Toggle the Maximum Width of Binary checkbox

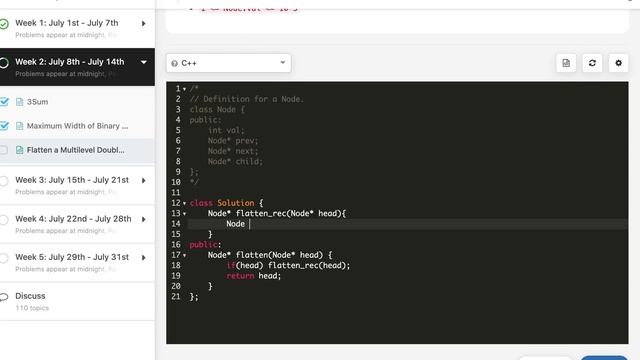(x=4, y=126)
